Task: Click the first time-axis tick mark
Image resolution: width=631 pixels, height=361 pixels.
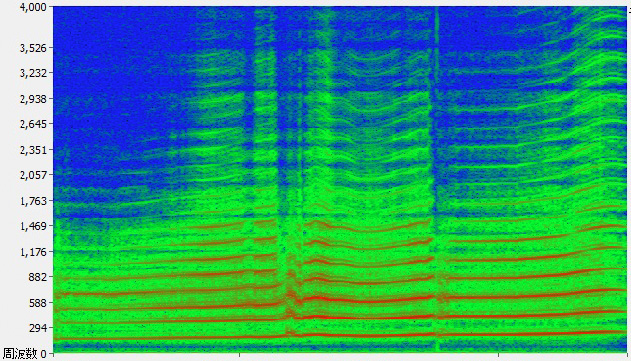Action: point(239,355)
